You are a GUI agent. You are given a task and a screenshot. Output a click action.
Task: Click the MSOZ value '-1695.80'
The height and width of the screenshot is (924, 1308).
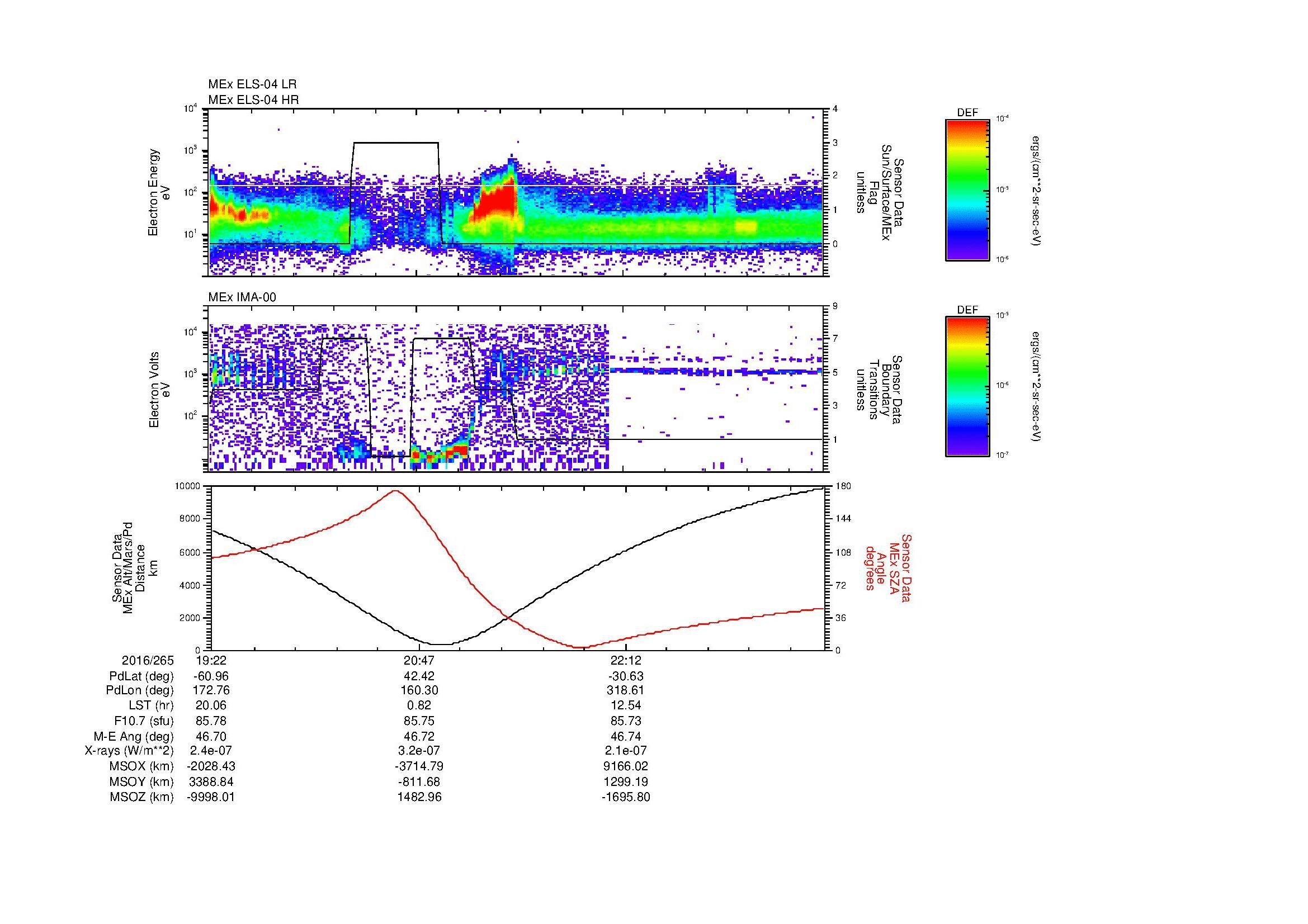[x=626, y=798]
